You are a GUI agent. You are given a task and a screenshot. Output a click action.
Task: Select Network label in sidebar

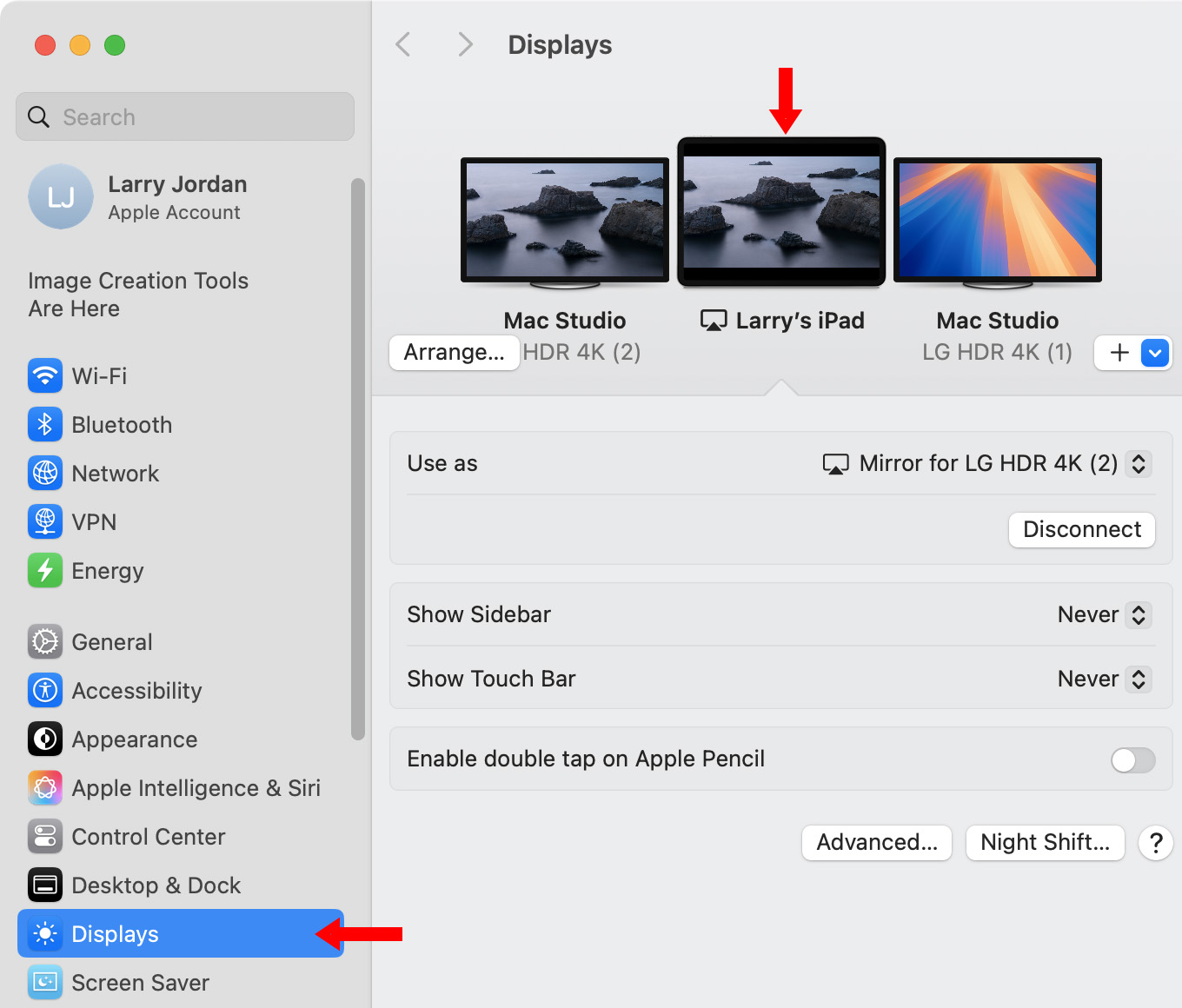point(115,474)
